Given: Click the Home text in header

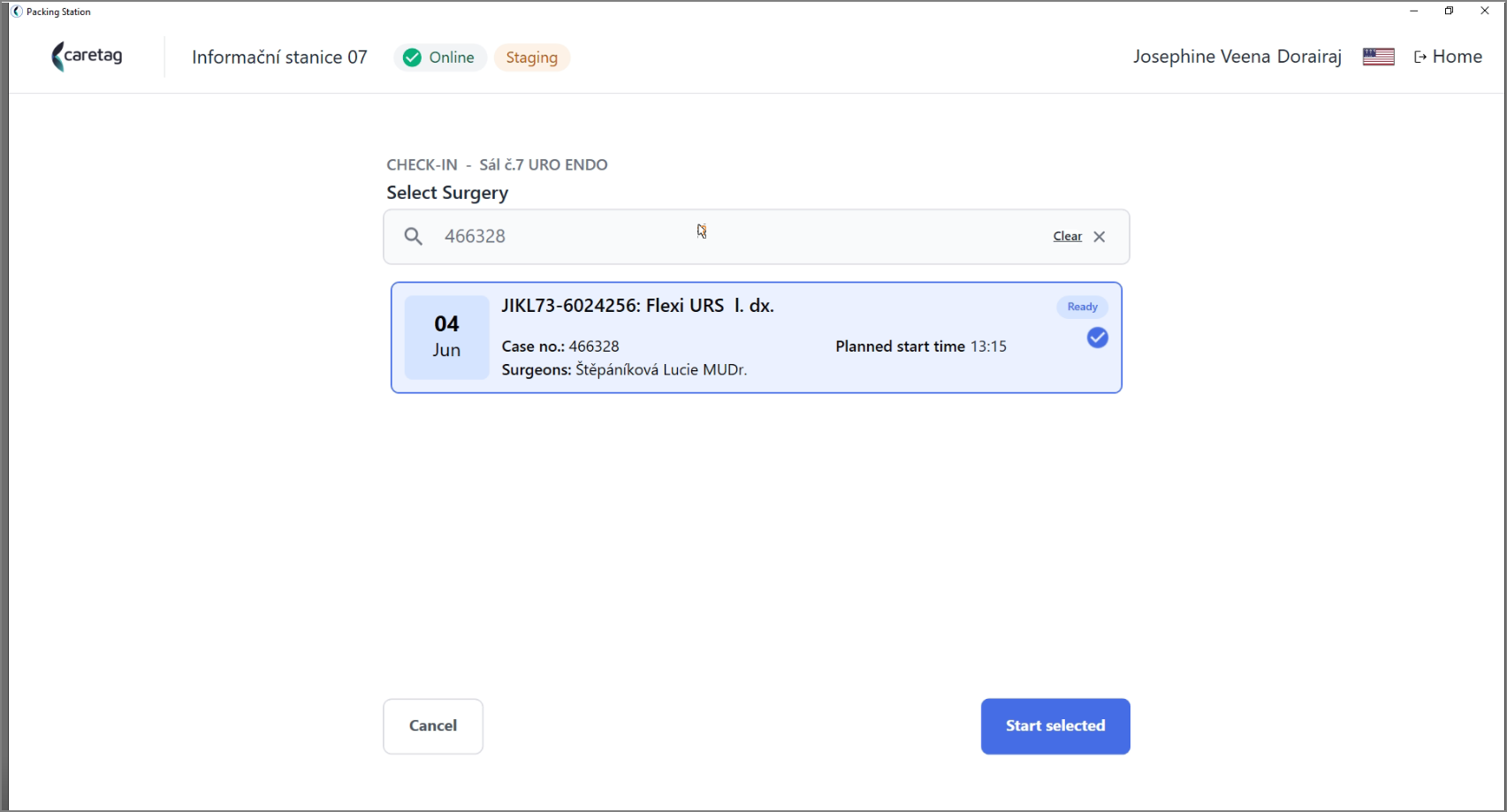Looking at the screenshot, I should [x=1457, y=57].
